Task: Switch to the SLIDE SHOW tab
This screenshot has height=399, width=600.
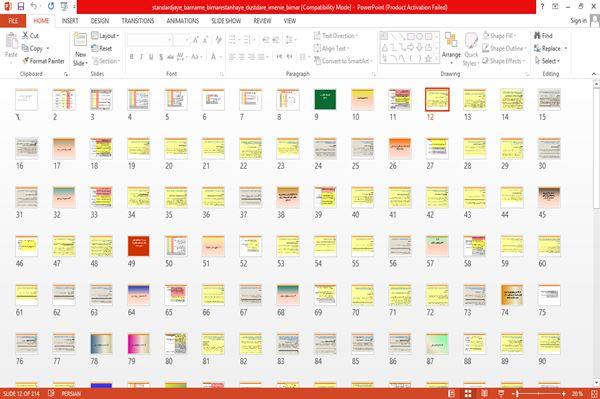Action: coord(226,21)
